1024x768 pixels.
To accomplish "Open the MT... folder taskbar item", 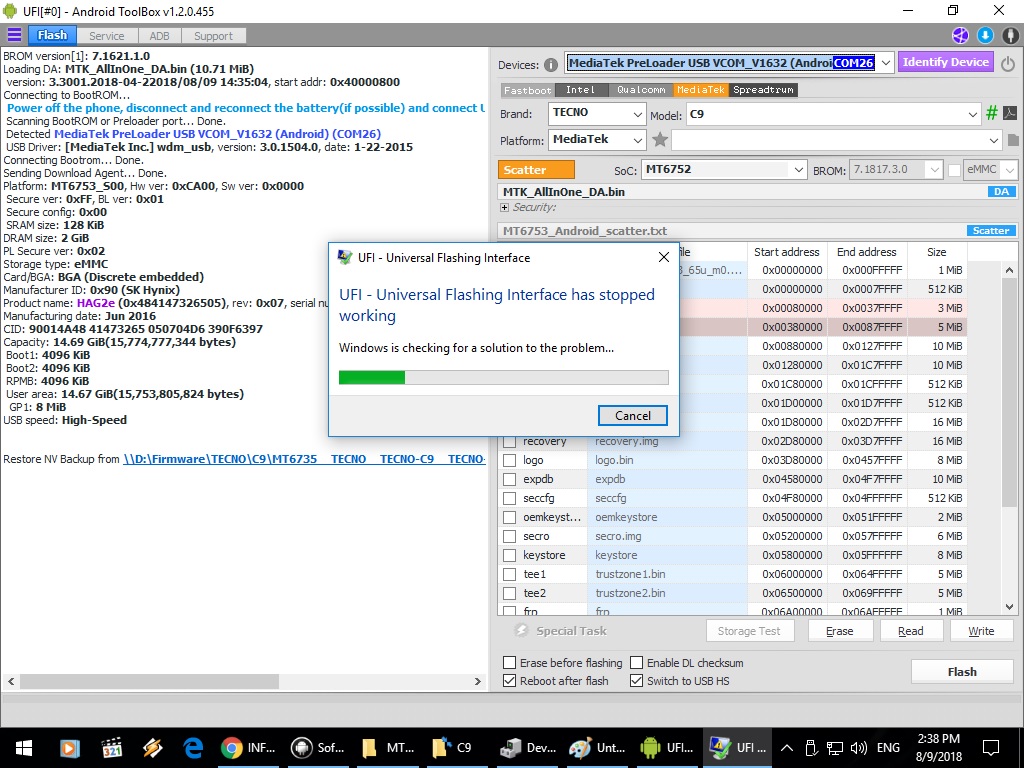I will (388, 747).
